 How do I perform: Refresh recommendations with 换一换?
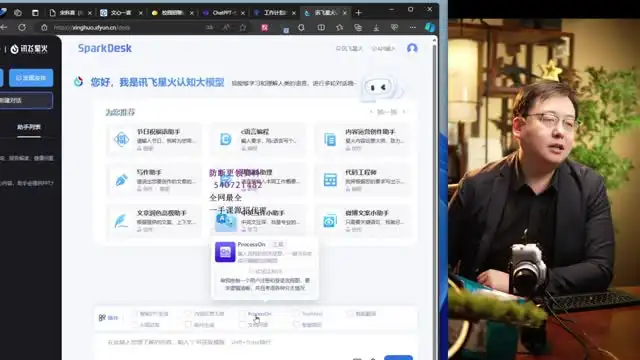[387, 112]
